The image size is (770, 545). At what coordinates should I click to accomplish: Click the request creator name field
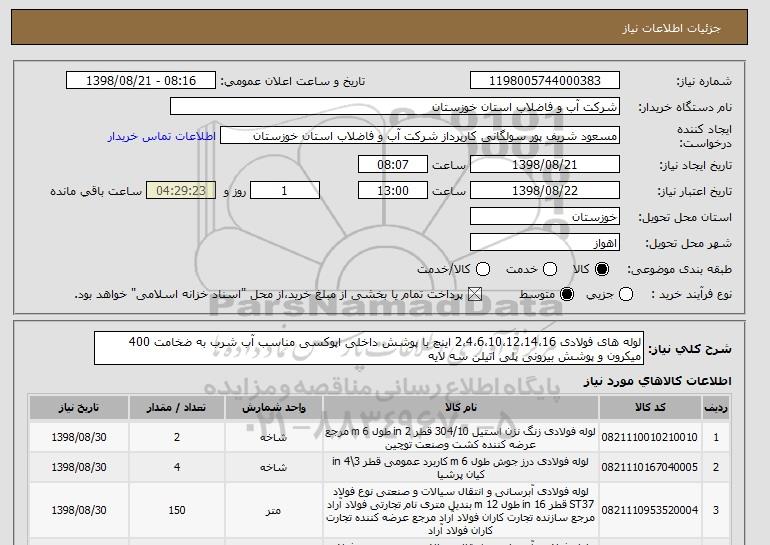tap(420, 136)
